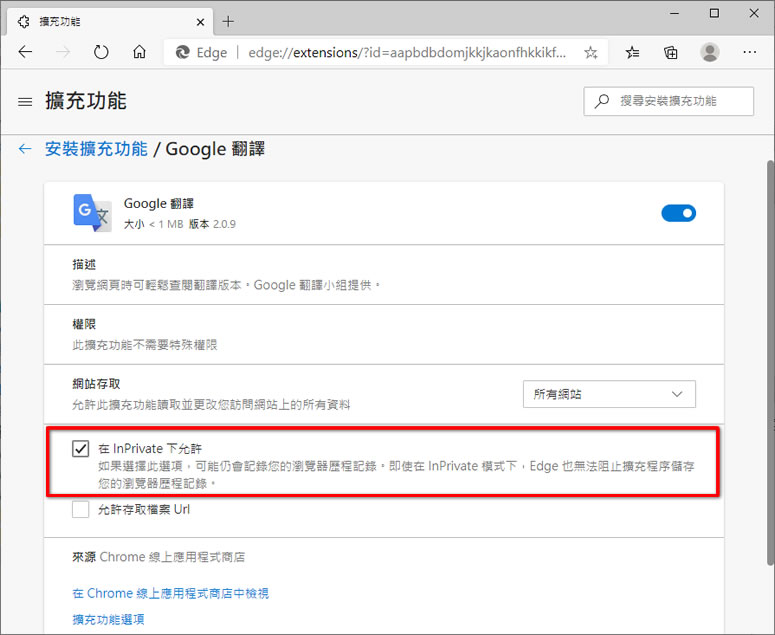Click the puzzle icon on the tab
This screenshot has width=775, height=635.
(24, 22)
